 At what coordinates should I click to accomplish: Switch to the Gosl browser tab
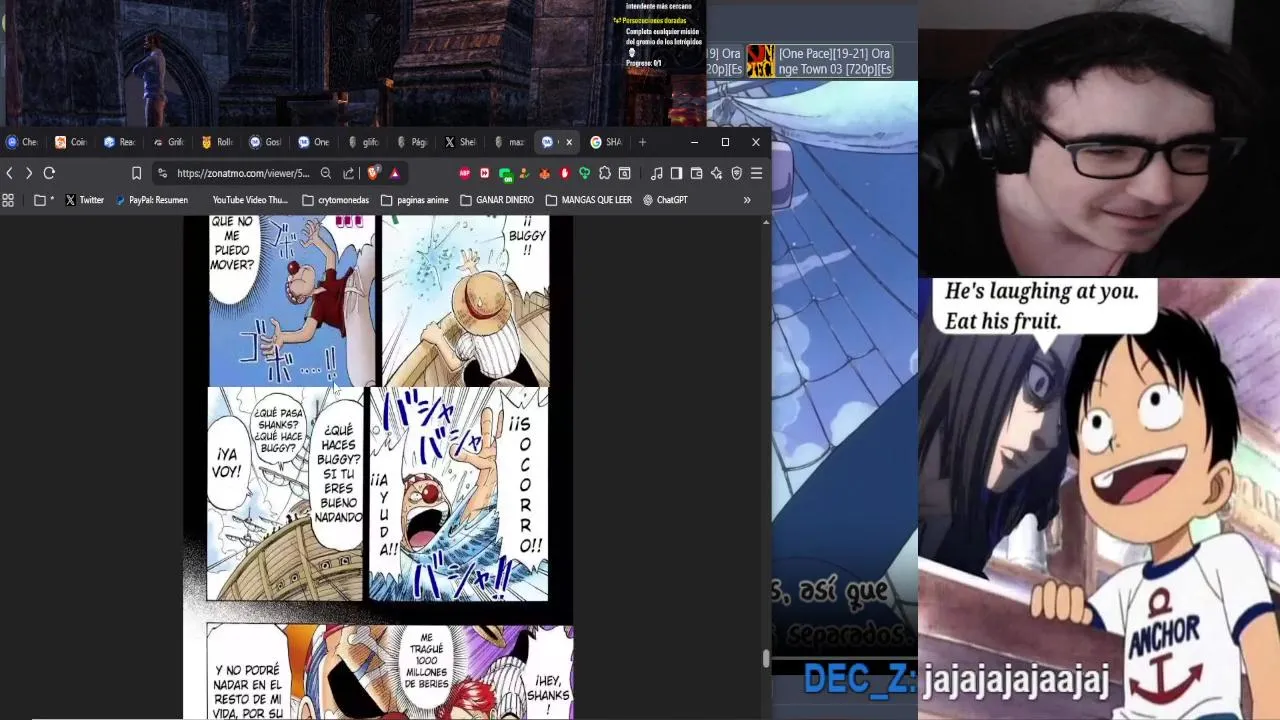pos(265,142)
